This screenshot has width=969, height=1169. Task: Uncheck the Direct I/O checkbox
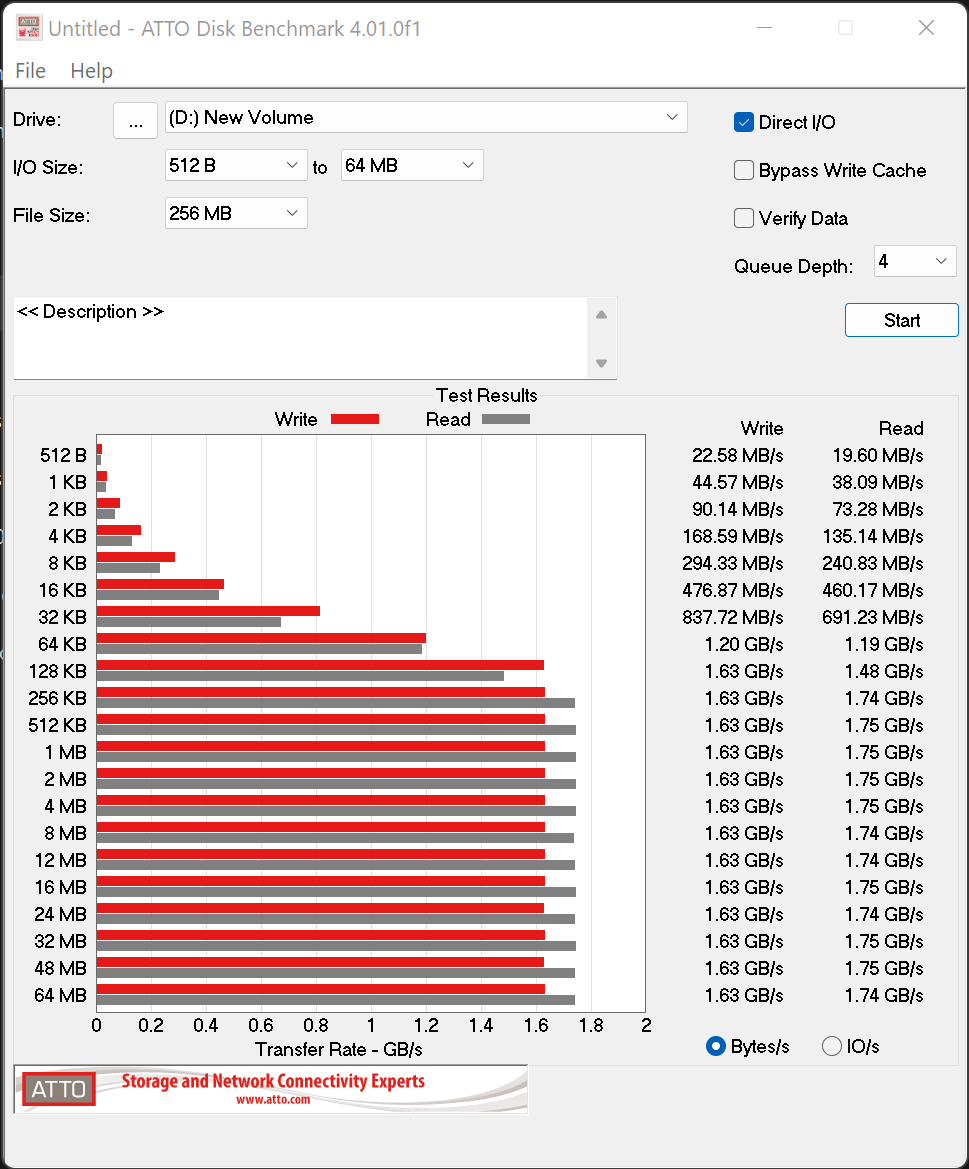(744, 122)
